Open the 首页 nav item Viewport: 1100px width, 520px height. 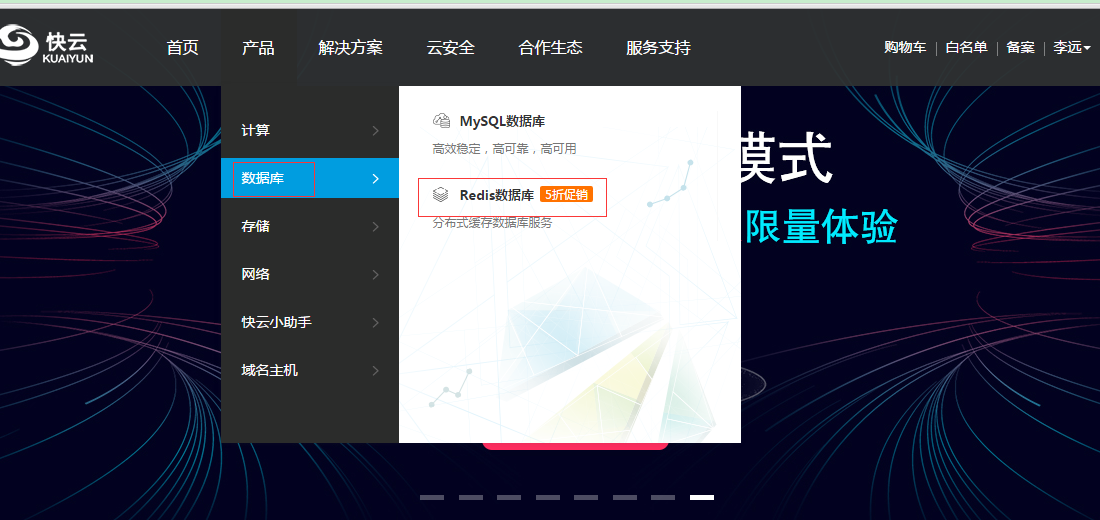coord(182,48)
